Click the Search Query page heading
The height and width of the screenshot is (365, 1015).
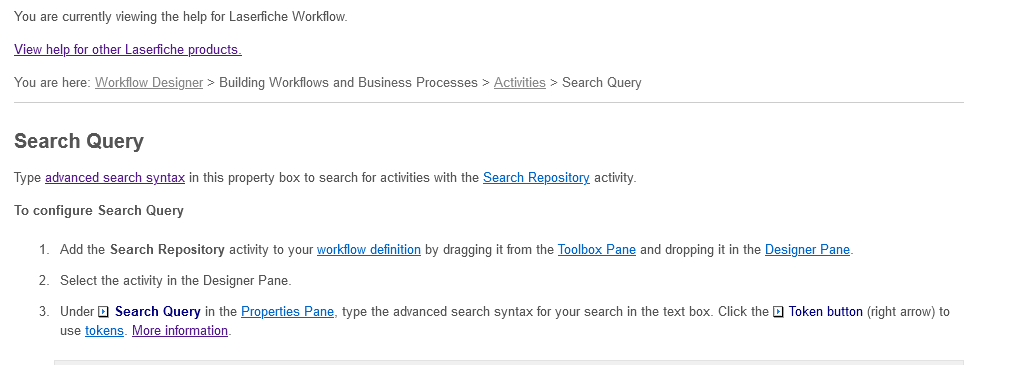79,141
